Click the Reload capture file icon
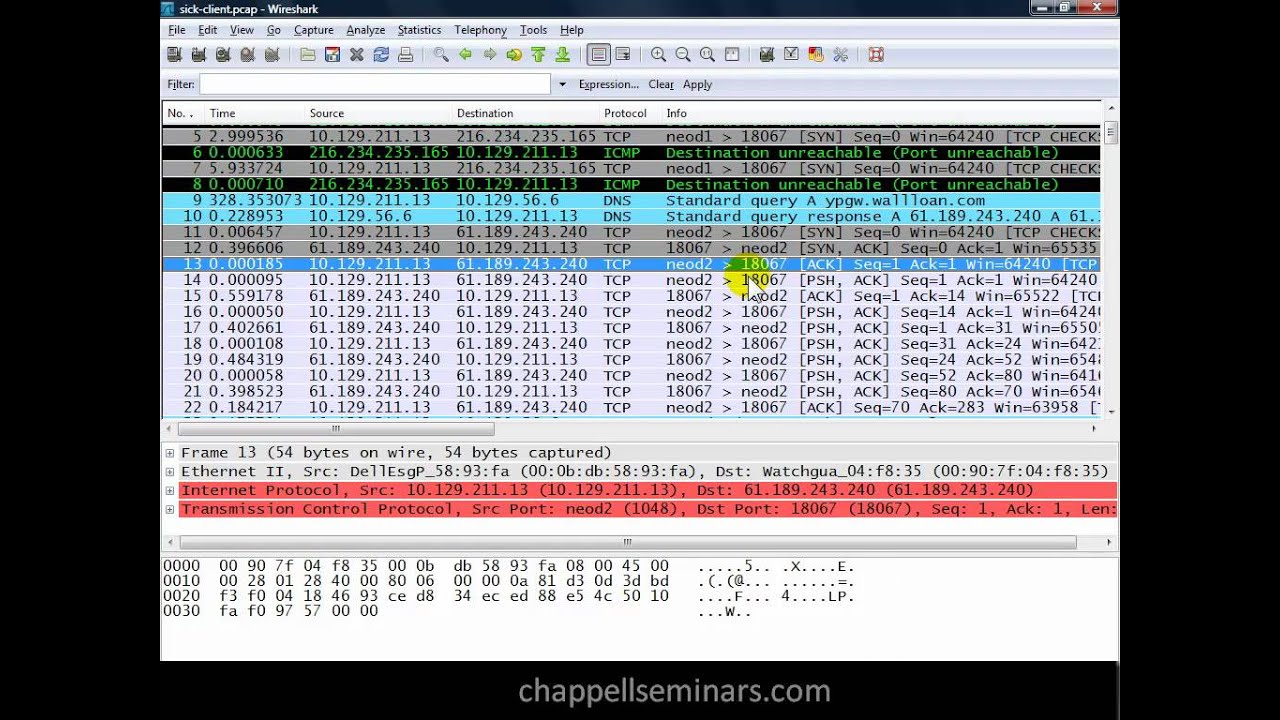This screenshot has height=720, width=1280. [x=381, y=54]
